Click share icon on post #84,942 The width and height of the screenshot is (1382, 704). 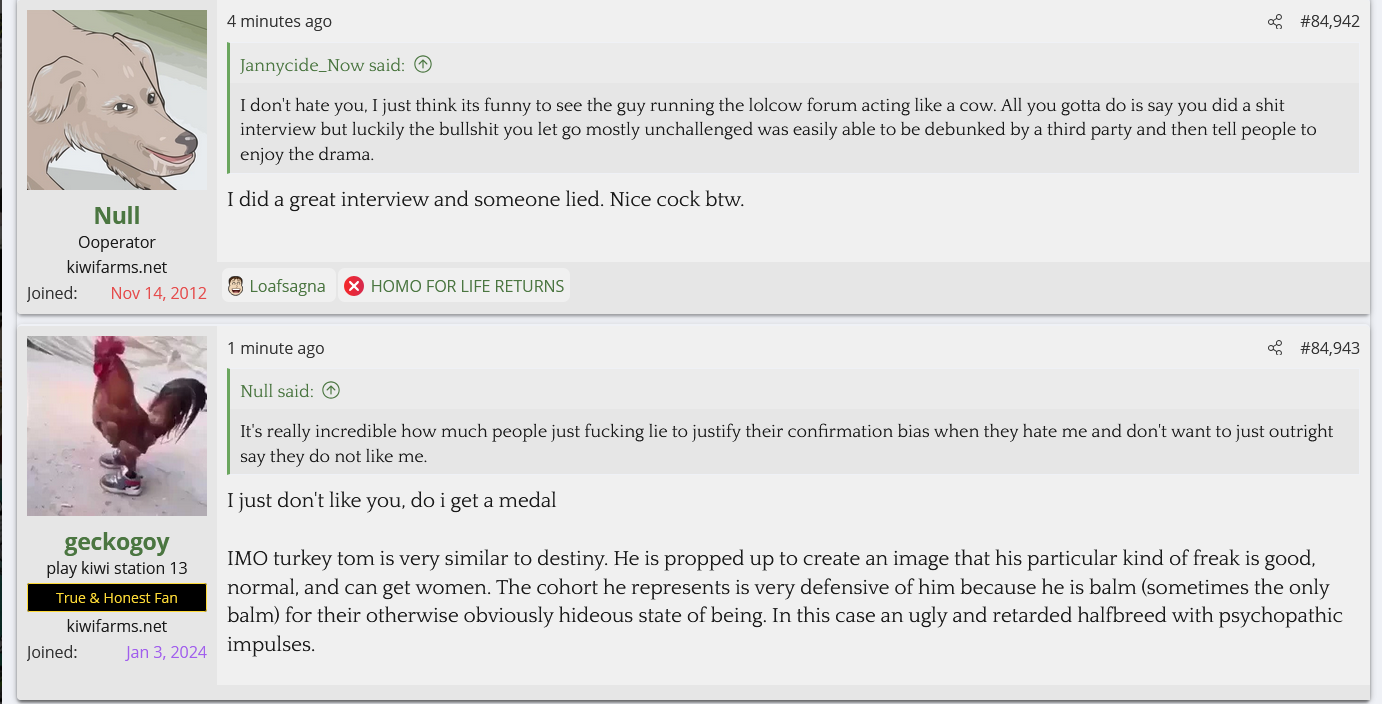point(1275,22)
